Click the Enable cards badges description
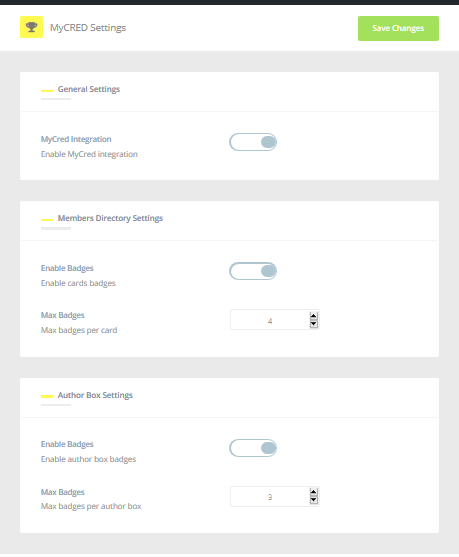Viewport: 459px width, 557px height. tap(78, 283)
